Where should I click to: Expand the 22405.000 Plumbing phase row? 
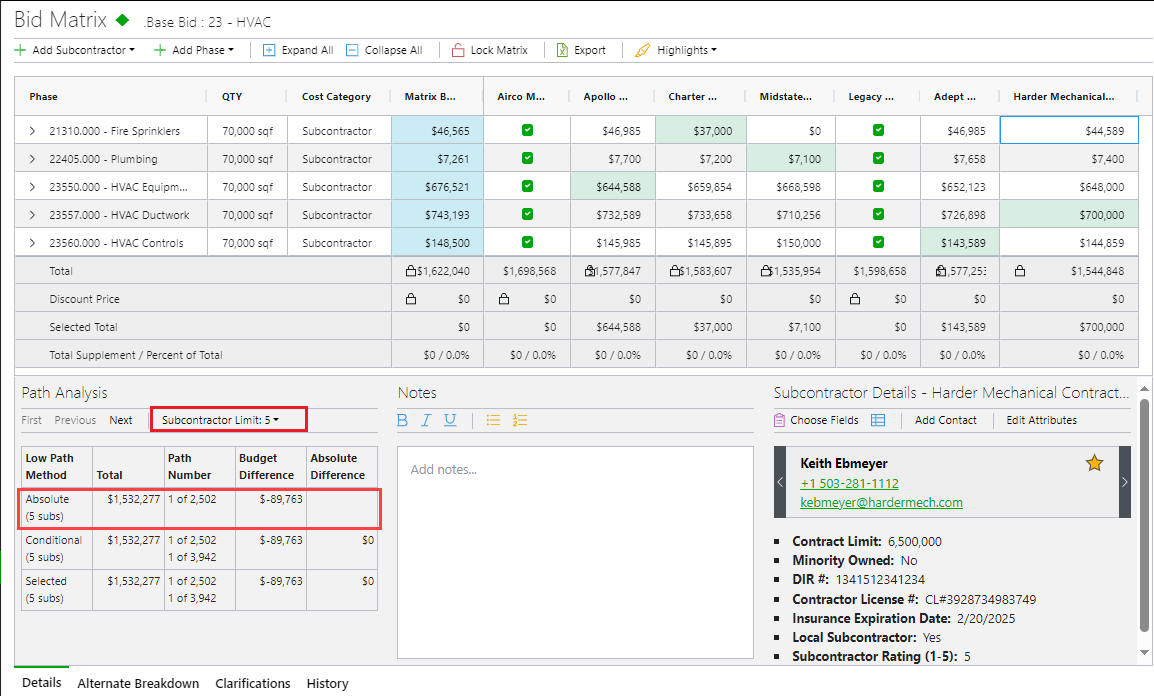32,159
